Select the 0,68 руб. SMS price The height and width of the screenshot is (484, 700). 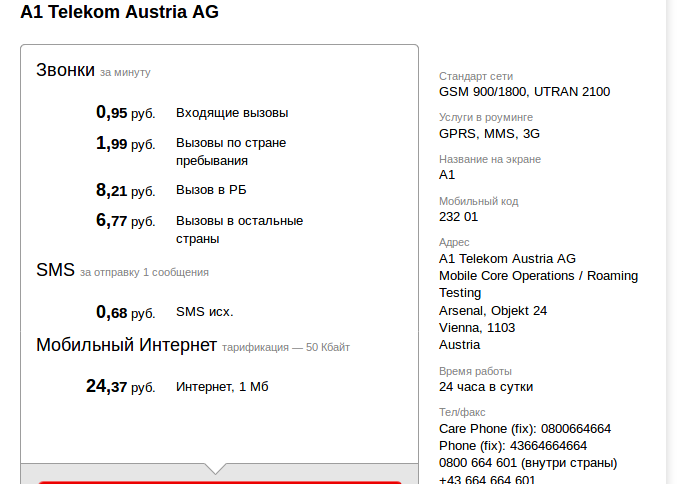click(x=125, y=312)
